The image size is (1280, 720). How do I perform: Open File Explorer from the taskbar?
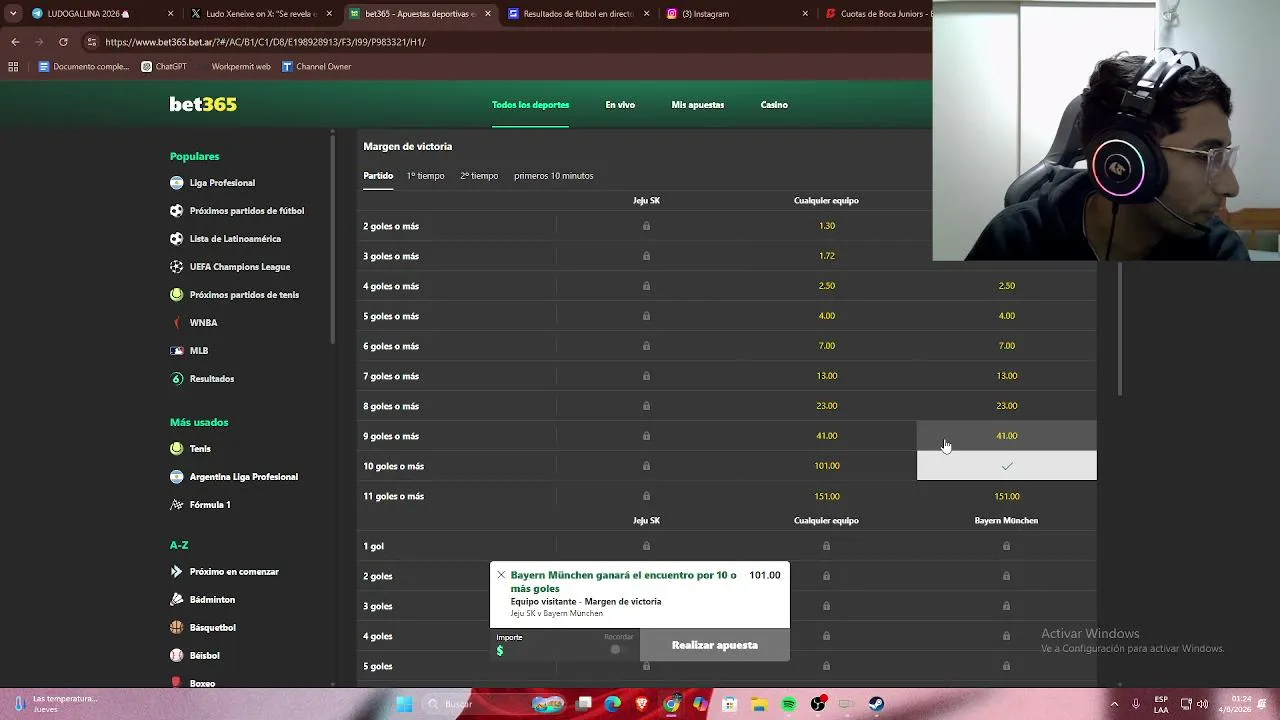click(x=759, y=704)
